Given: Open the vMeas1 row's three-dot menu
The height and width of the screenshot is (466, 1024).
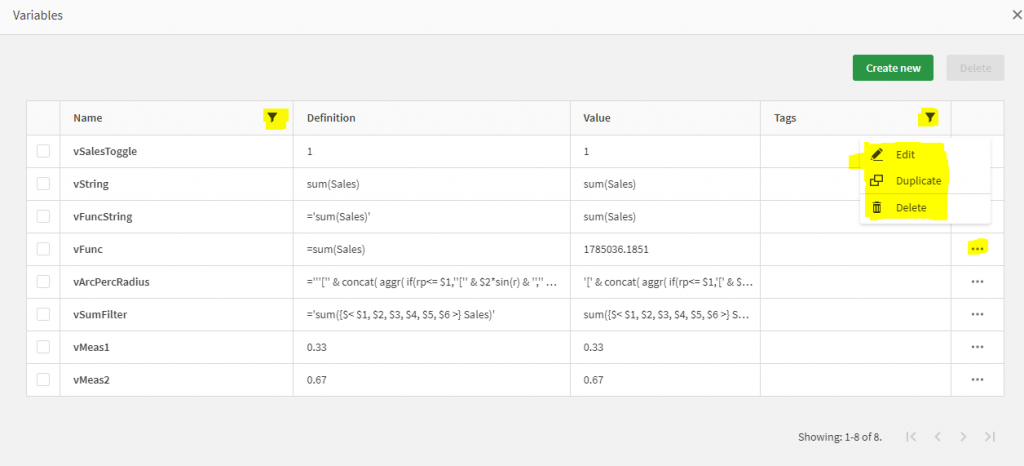Looking at the screenshot, I should coord(977,347).
